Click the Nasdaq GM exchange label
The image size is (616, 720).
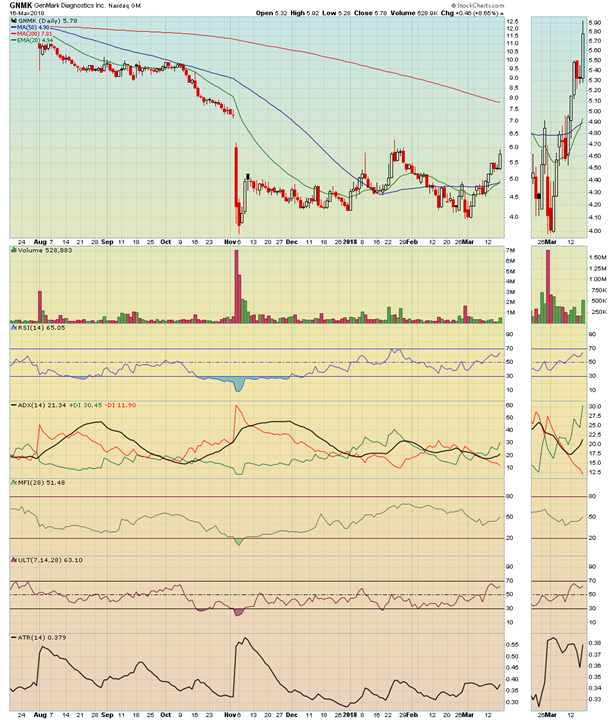coord(124,6)
